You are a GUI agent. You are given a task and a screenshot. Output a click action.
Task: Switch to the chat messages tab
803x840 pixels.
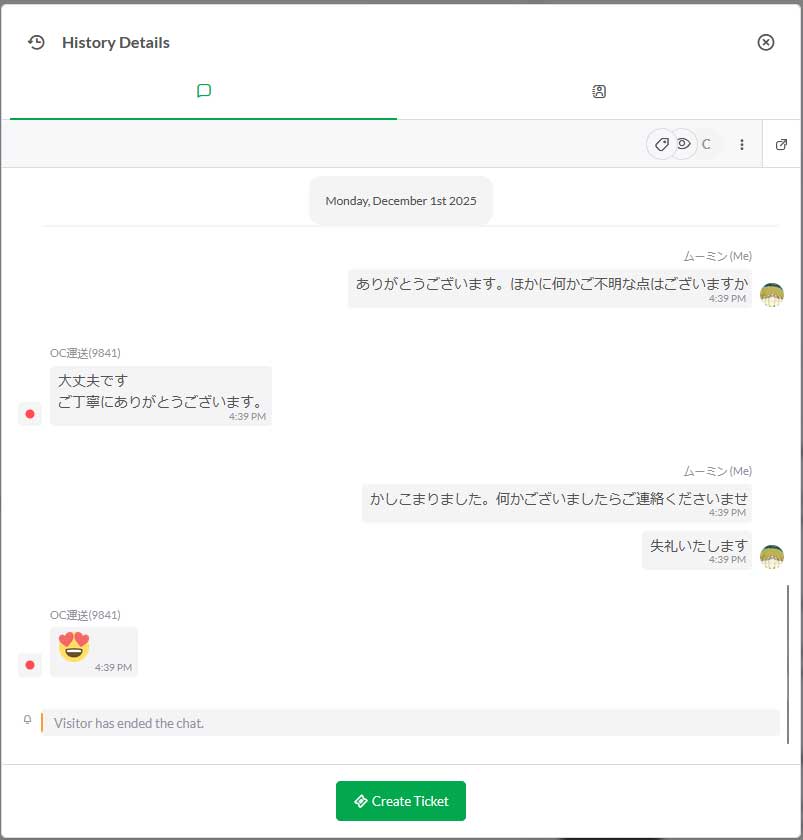[203, 91]
